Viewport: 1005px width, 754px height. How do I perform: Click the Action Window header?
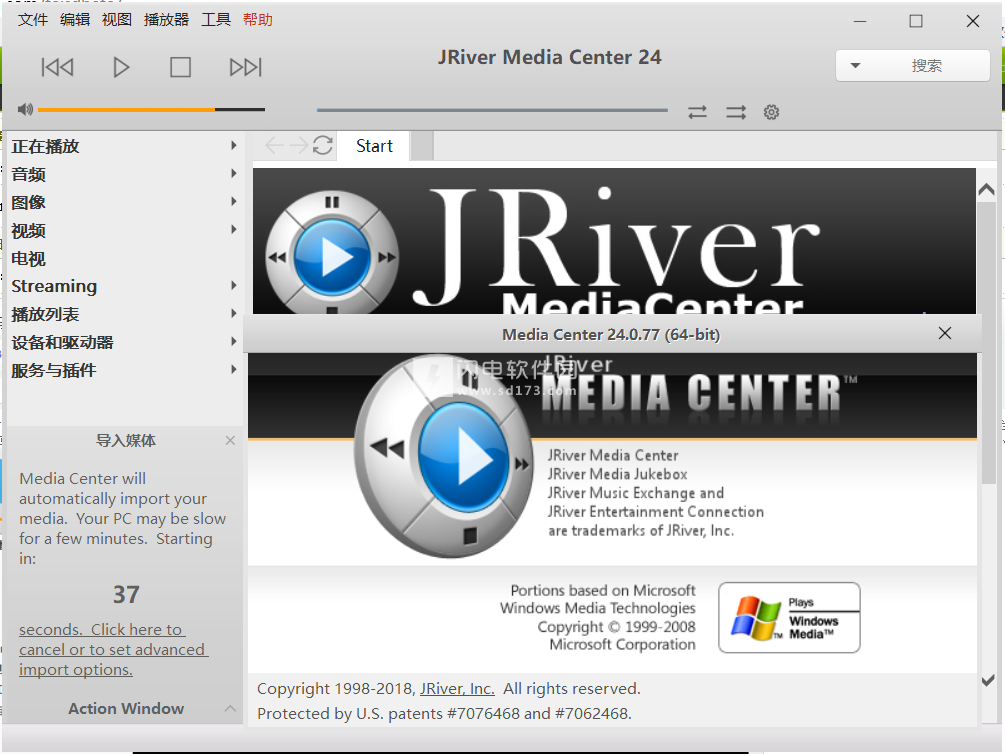(x=126, y=708)
